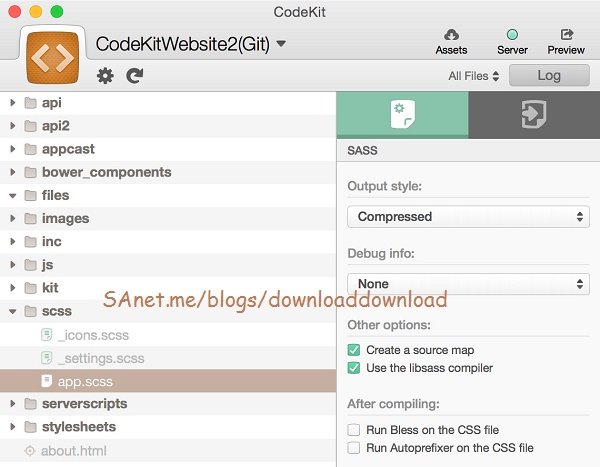Click the kit folder icon
This screenshot has width=600, height=467.
click(30, 288)
